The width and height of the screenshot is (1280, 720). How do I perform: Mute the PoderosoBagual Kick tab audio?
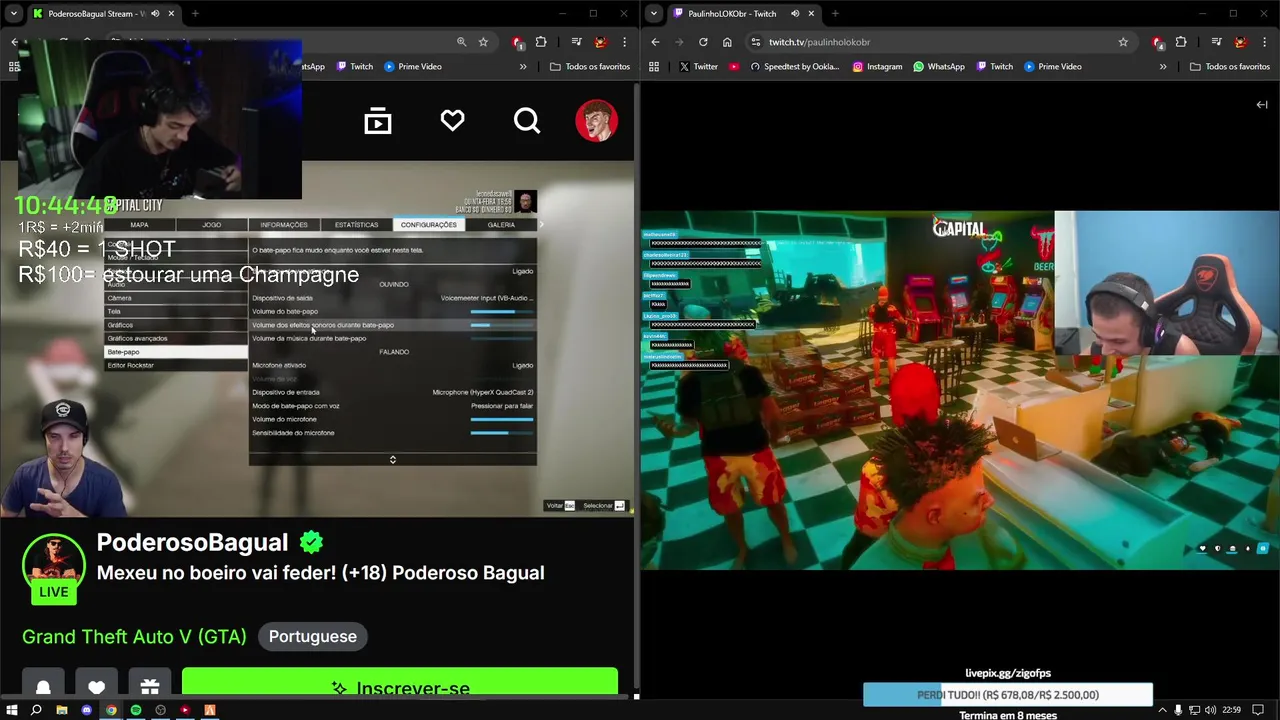coord(155,14)
